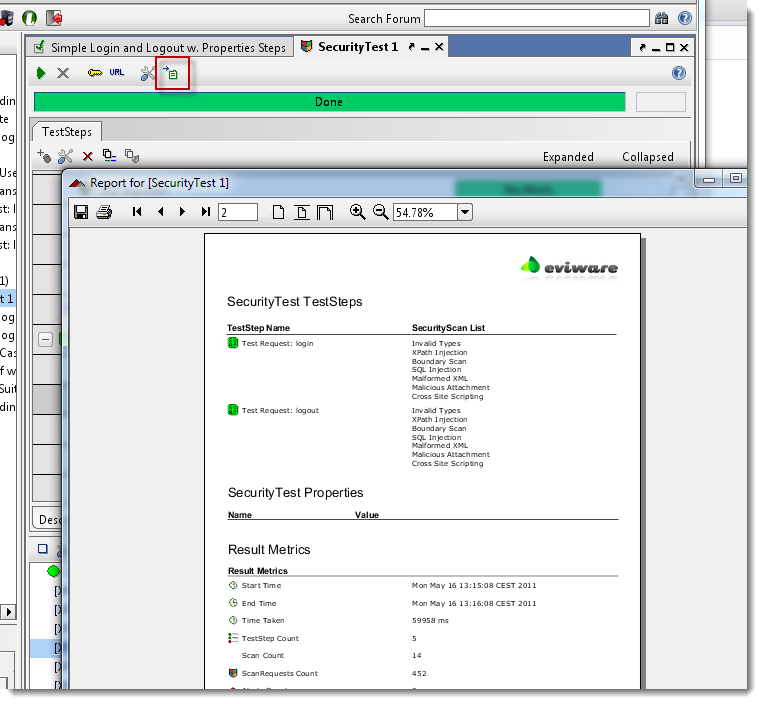Screen dimensions: 762x704
Task: Save report with floppy disk icon
Action: (81, 212)
